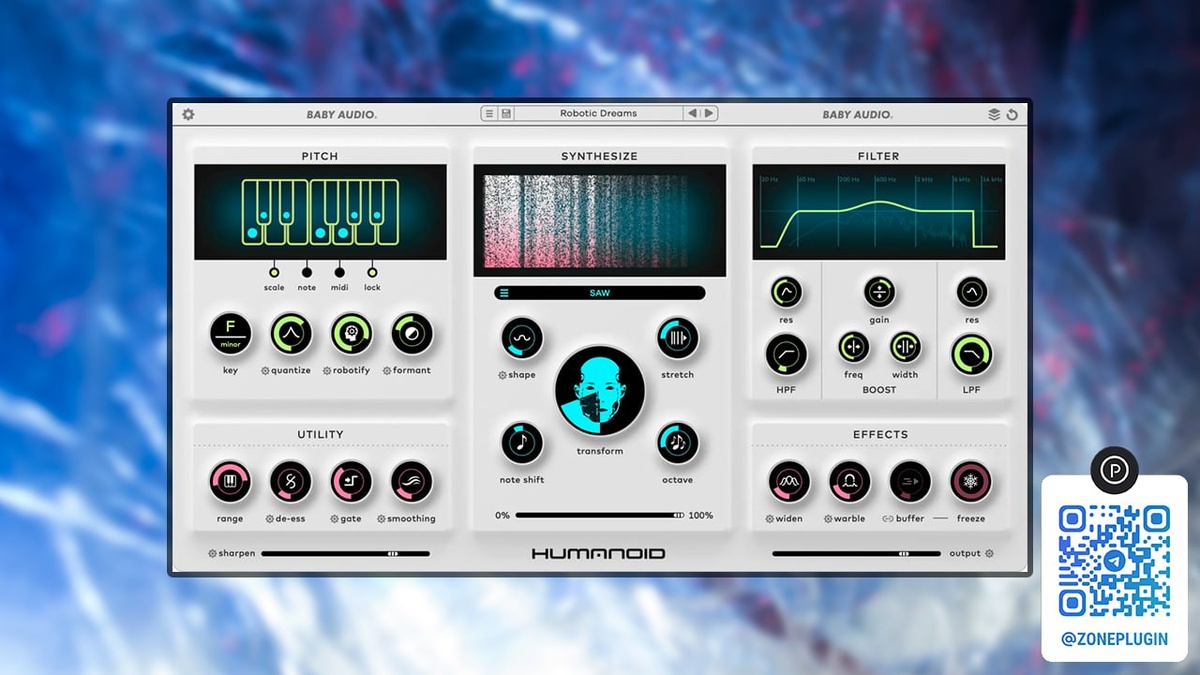Click the buffer knob in Effects
The image size is (1200, 675).
[910, 482]
